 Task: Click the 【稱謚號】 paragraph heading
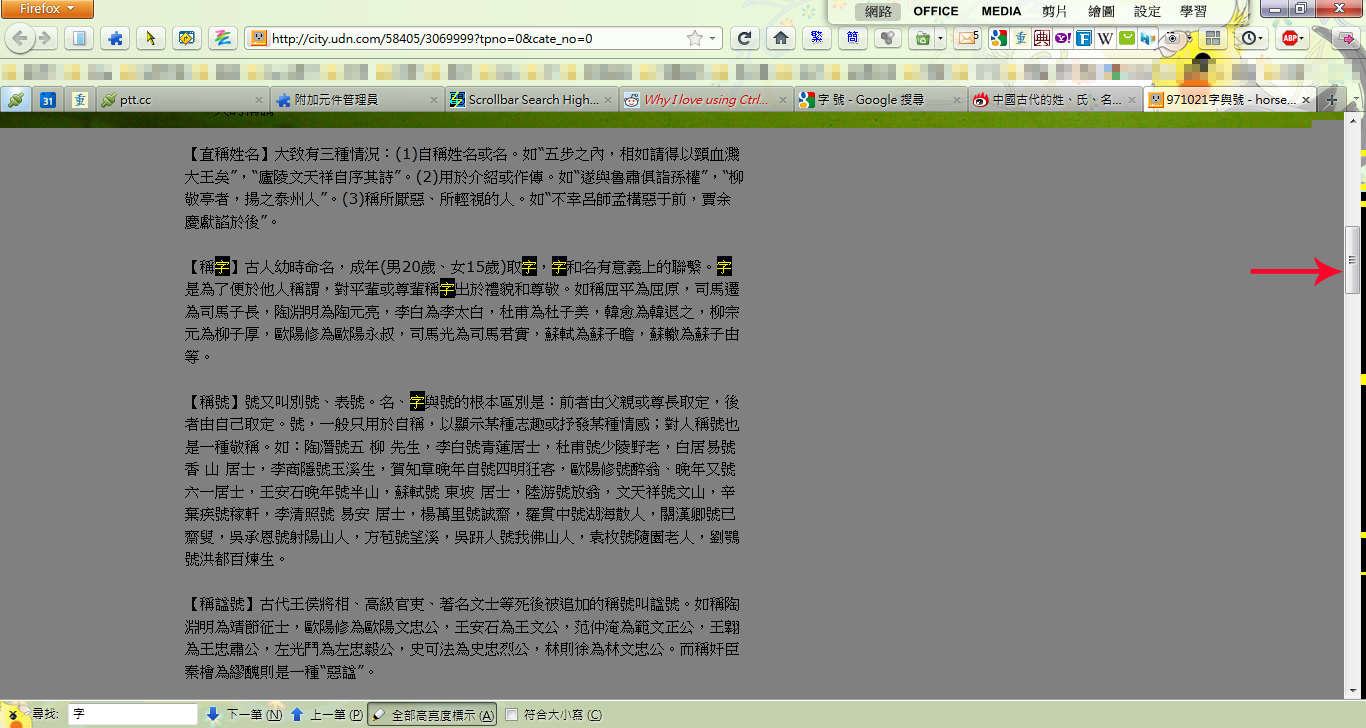222,604
